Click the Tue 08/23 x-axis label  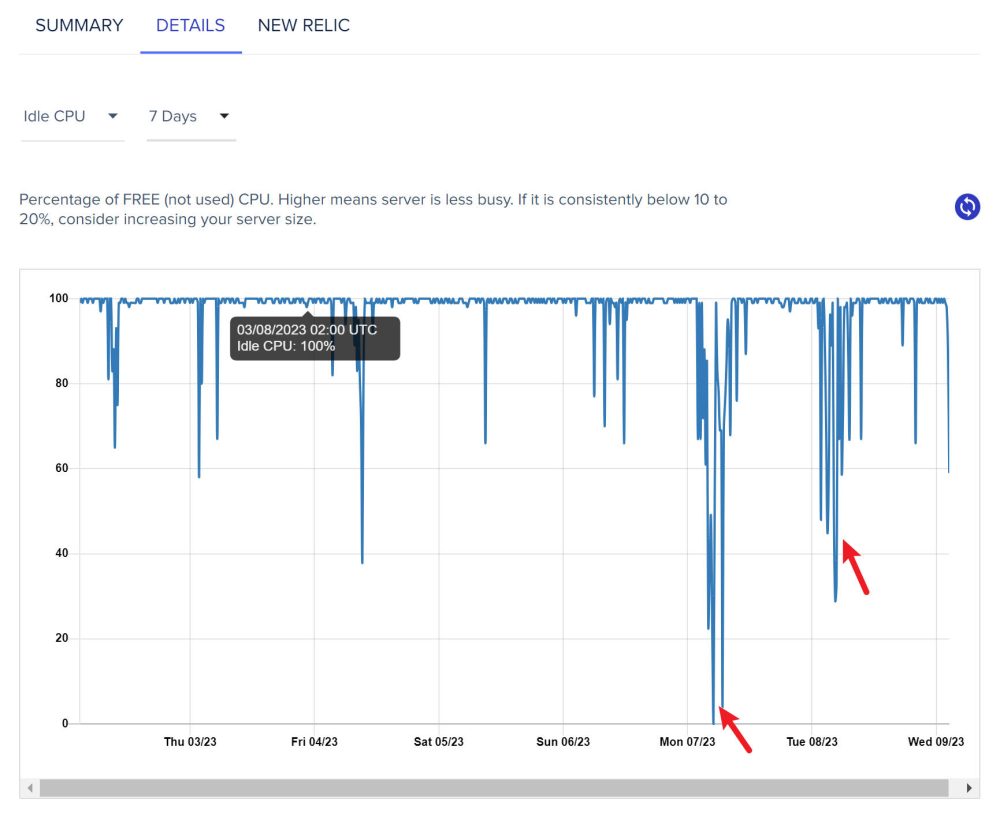coord(812,741)
